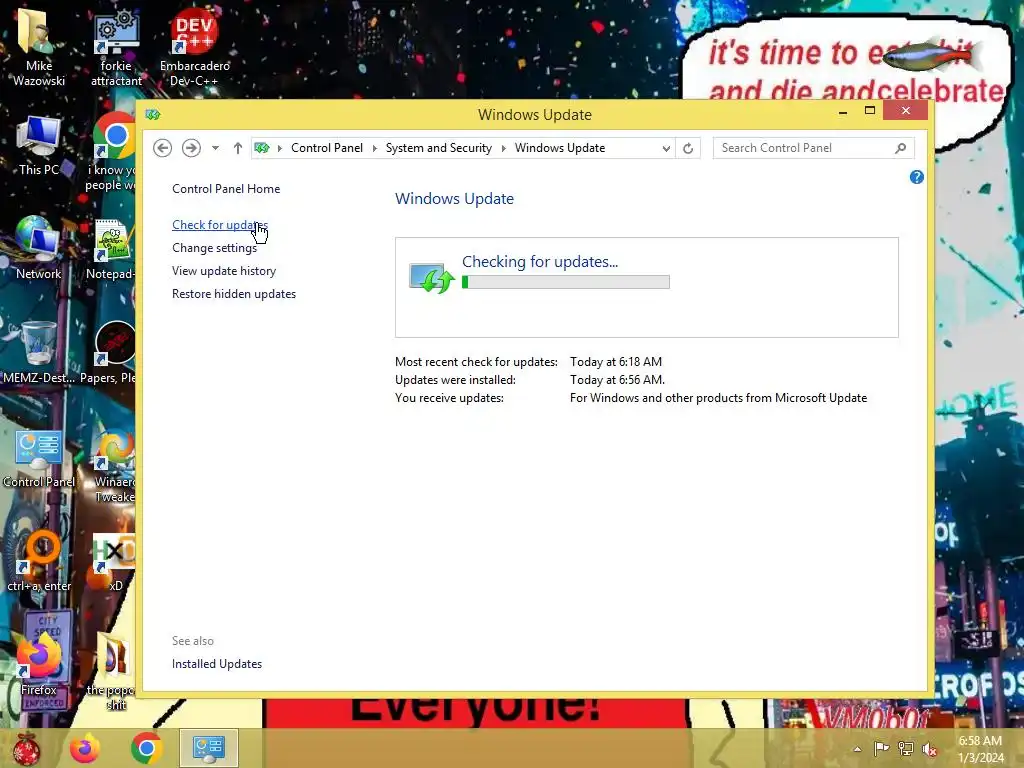Select System and Security breadcrumb
The image size is (1024, 768).
pos(438,148)
